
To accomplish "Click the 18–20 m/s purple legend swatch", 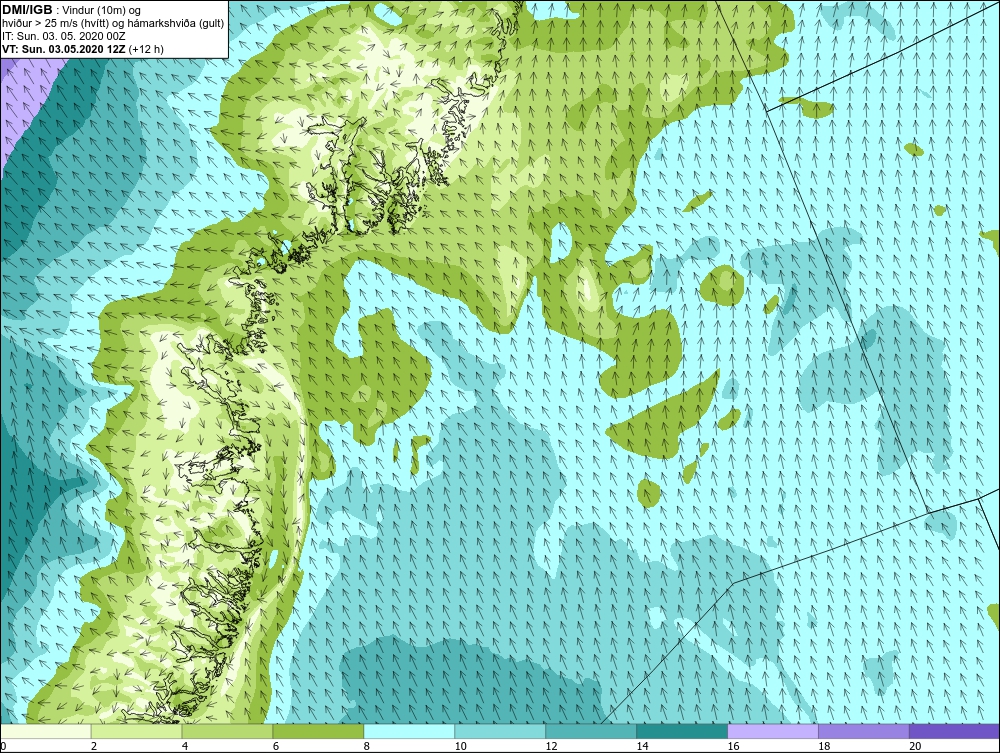I will [x=864, y=731].
